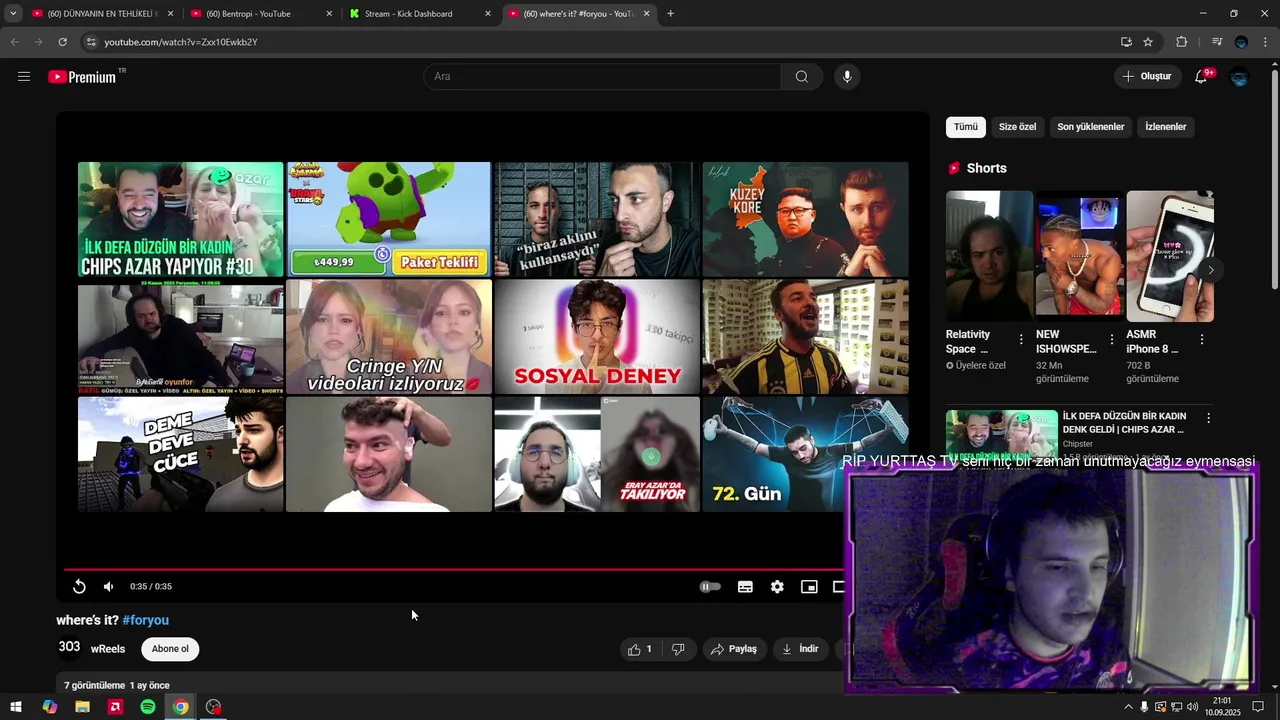Dislike the video with thumbs down

click(678, 649)
